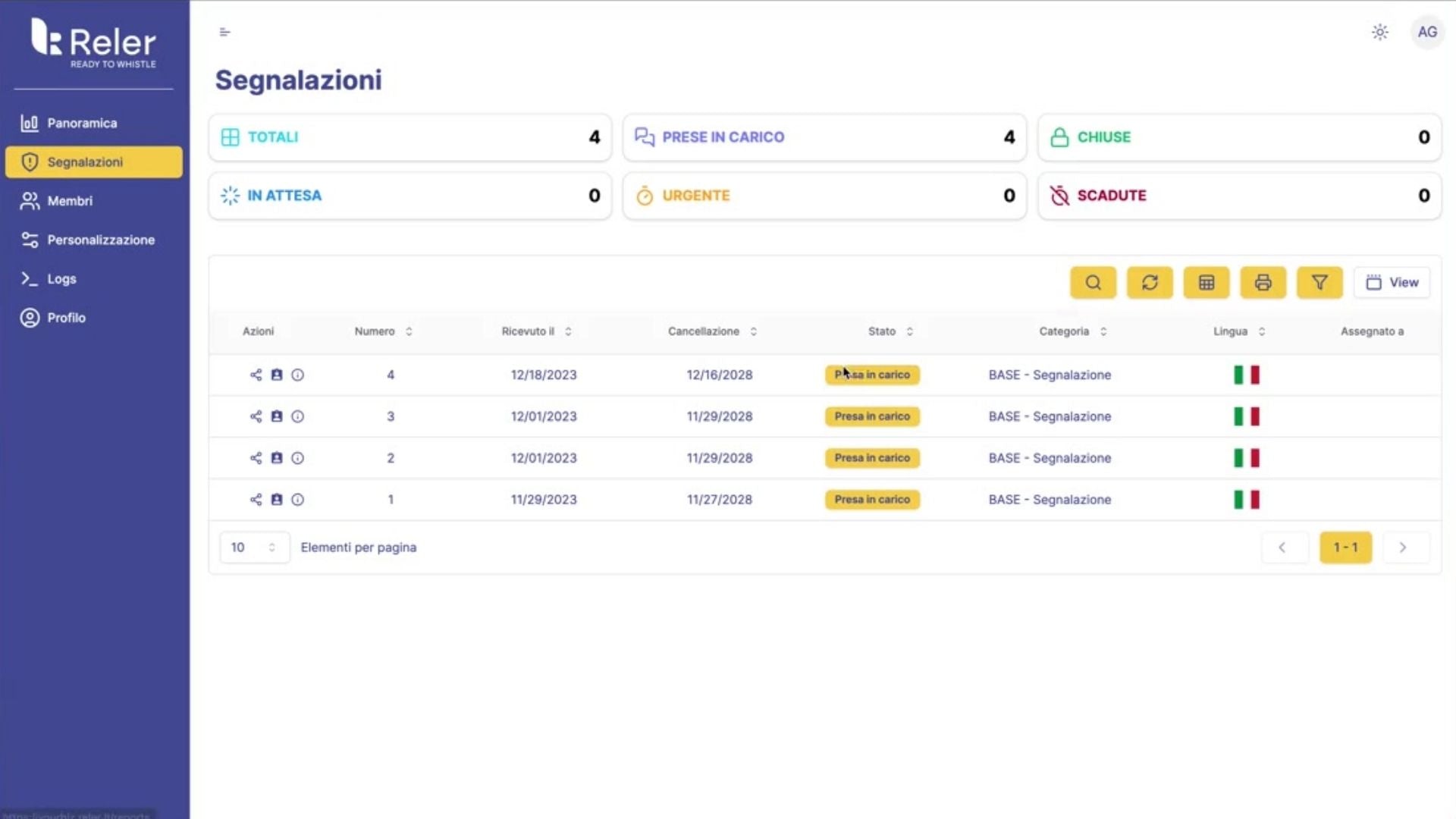Viewport: 1456px width, 819px height.
Task: Click the share icon for report number 4
Action: pos(256,375)
